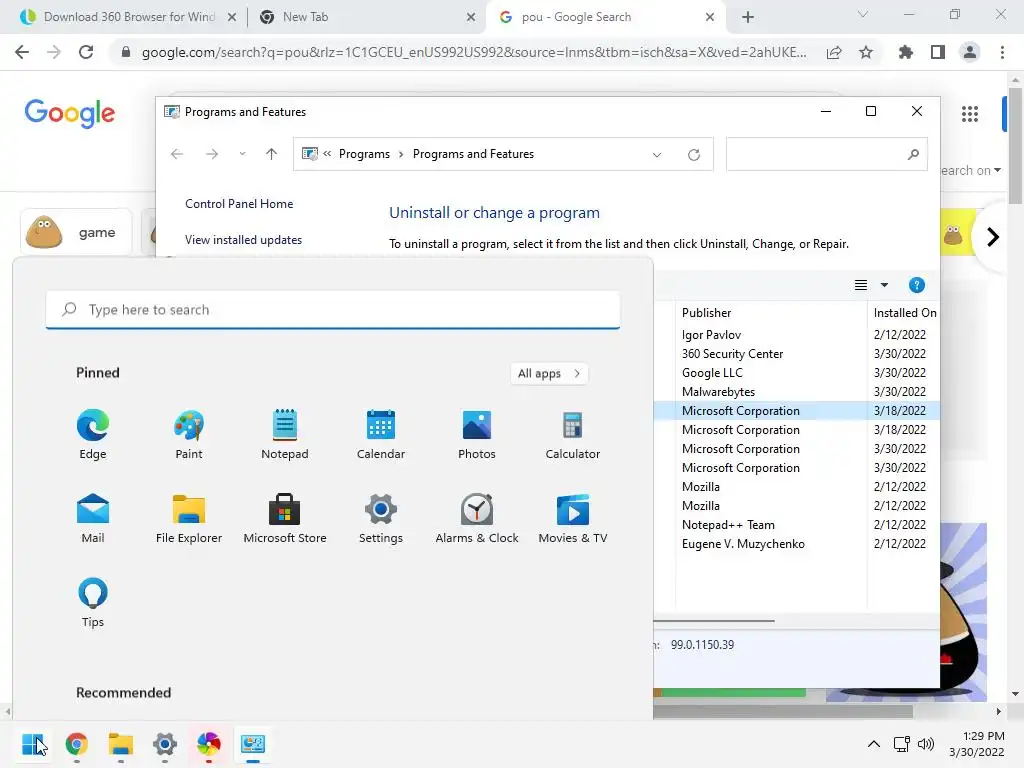Screen dimensions: 1024x768
Task: Open the Tips app
Action: click(x=93, y=603)
